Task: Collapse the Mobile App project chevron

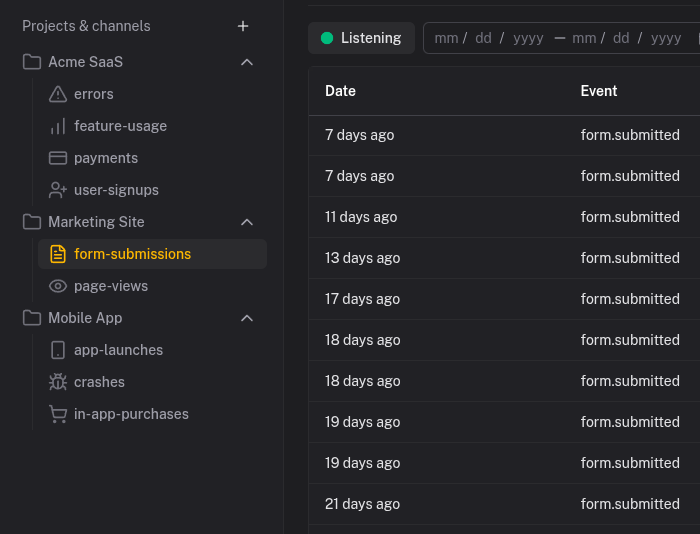Action: coord(247,318)
